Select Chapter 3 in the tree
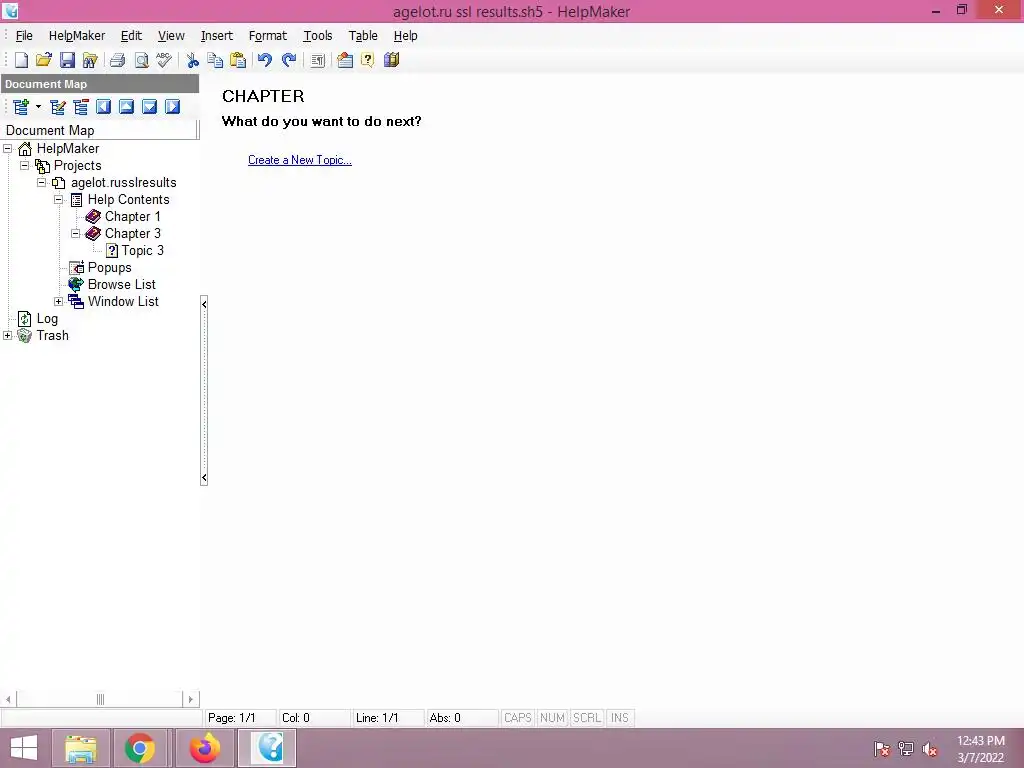The width and height of the screenshot is (1024, 768). tap(133, 233)
